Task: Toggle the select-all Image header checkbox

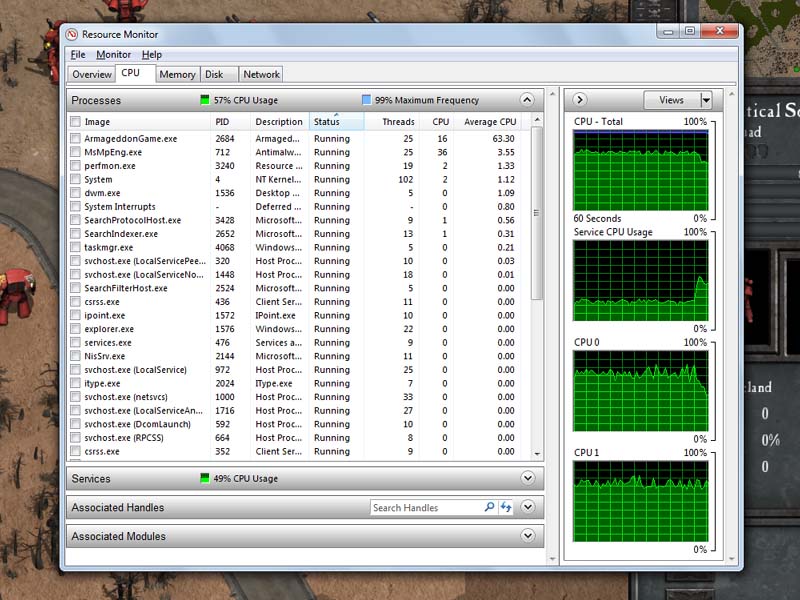Action: point(76,121)
